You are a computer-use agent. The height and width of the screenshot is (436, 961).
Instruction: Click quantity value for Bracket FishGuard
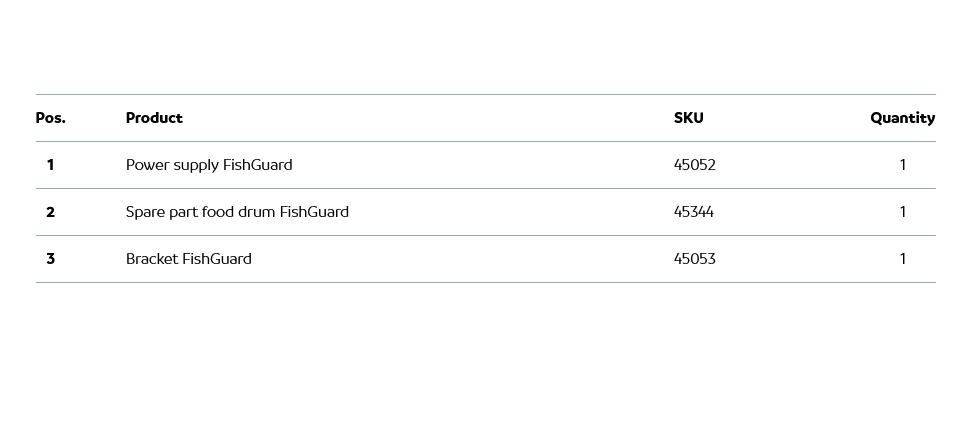coord(902,259)
